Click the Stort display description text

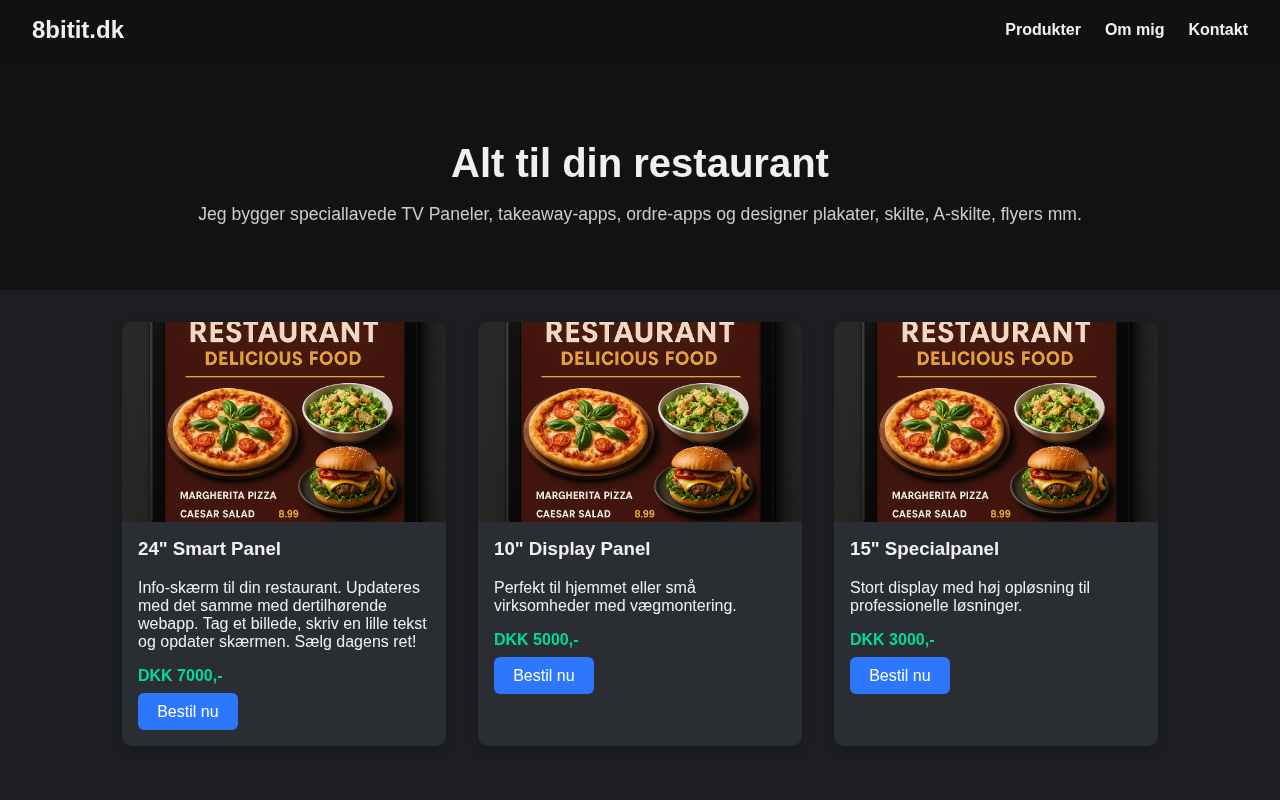pos(970,596)
